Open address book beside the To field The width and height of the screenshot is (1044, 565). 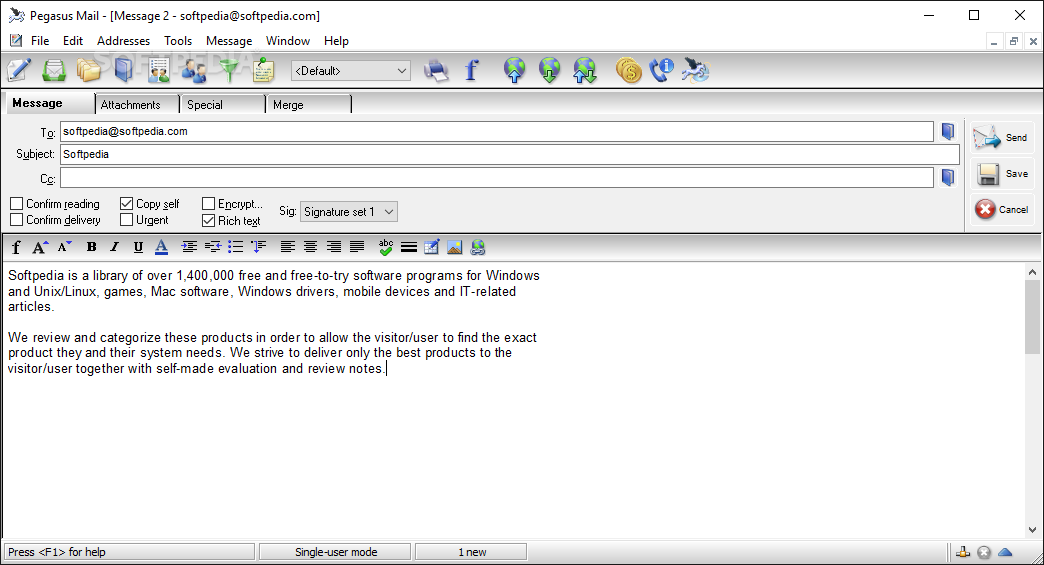948,131
